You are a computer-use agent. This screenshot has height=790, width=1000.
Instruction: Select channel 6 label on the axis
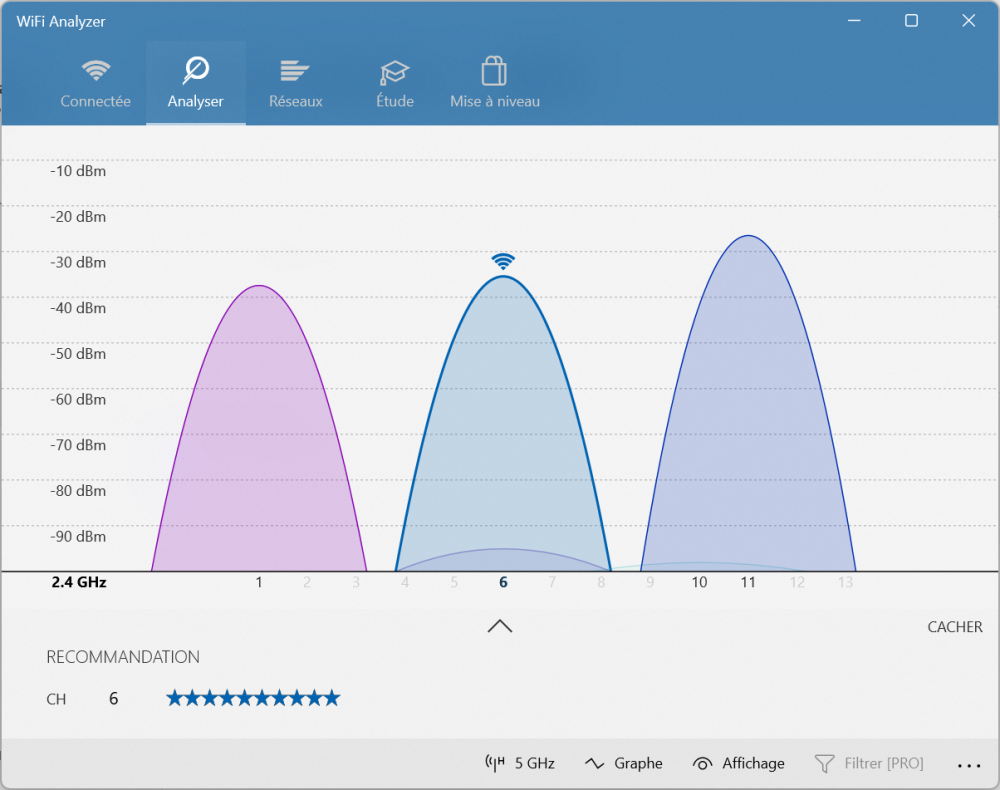503,582
